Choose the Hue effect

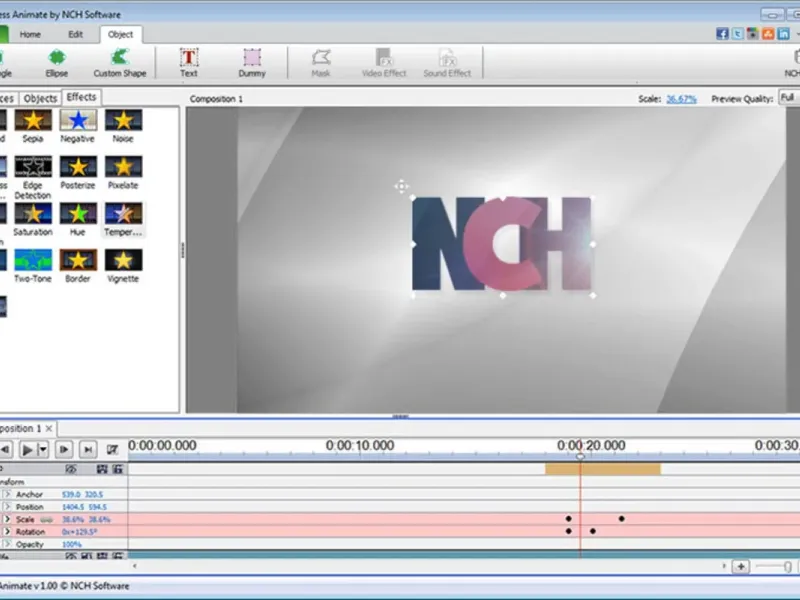coord(78,219)
